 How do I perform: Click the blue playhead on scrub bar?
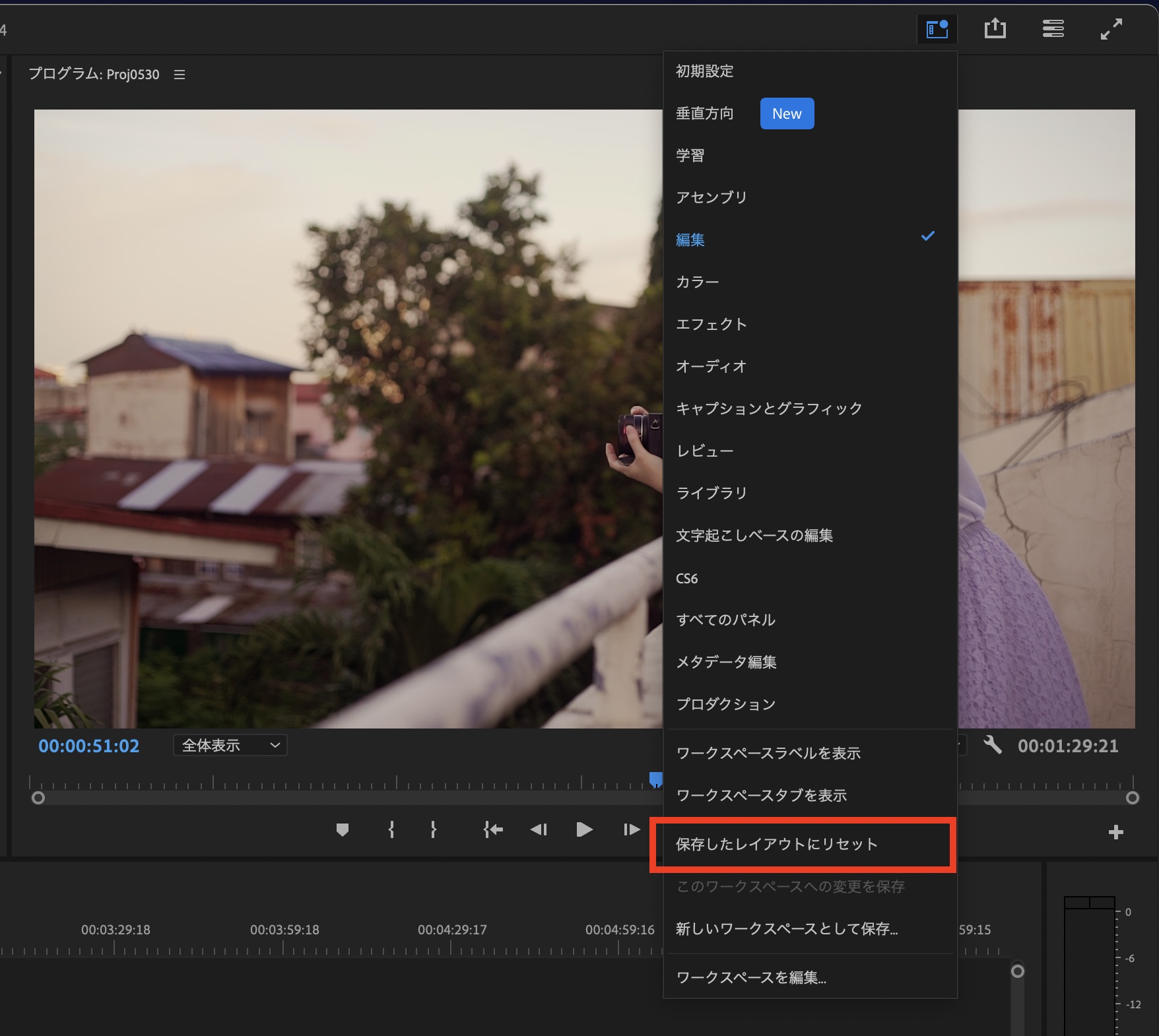pyautogui.click(x=655, y=780)
